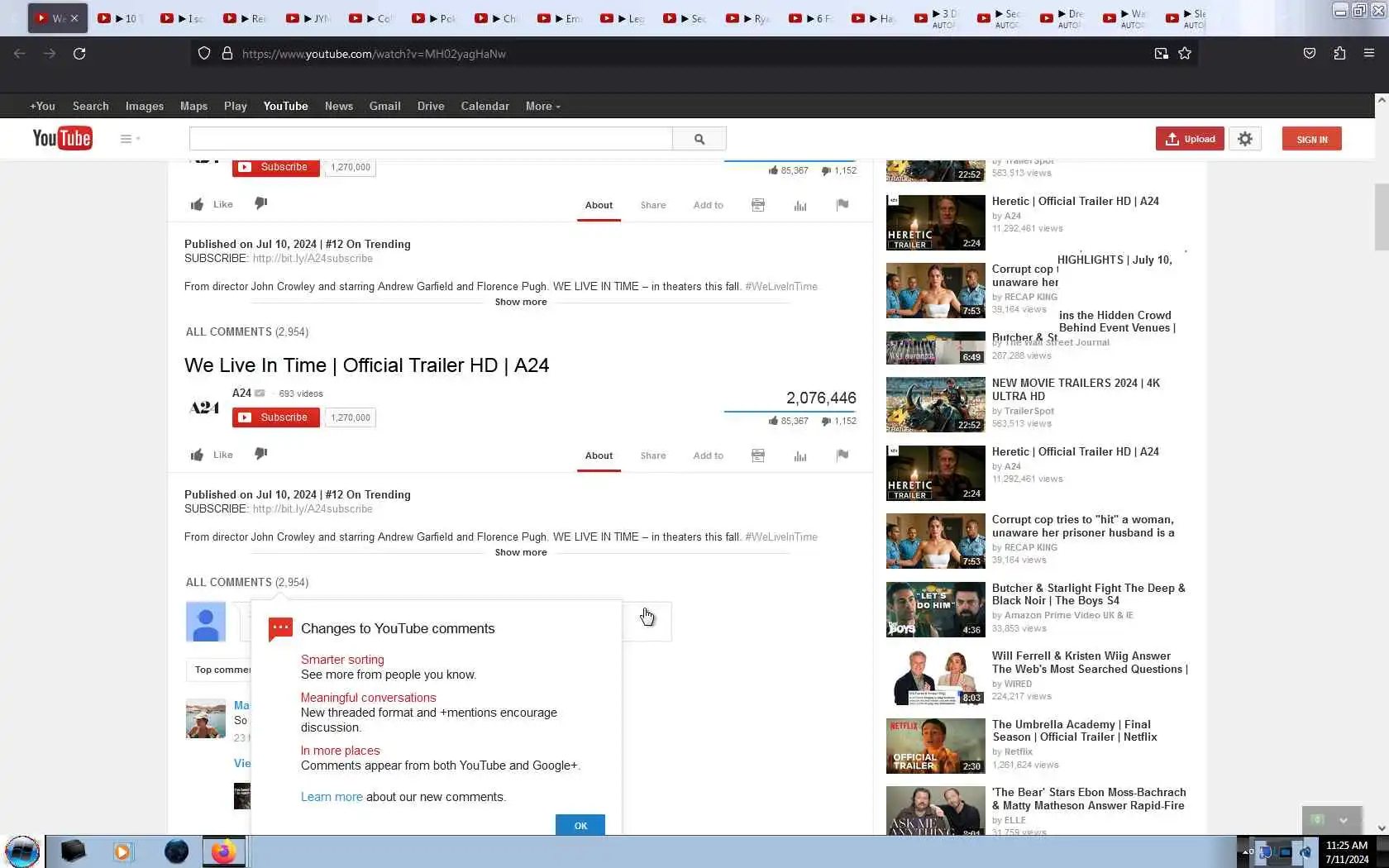Image resolution: width=1389 pixels, height=868 pixels.
Task: Open the Netflix Official Trailer thumbnail showing 2:30
Action: pos(935,746)
